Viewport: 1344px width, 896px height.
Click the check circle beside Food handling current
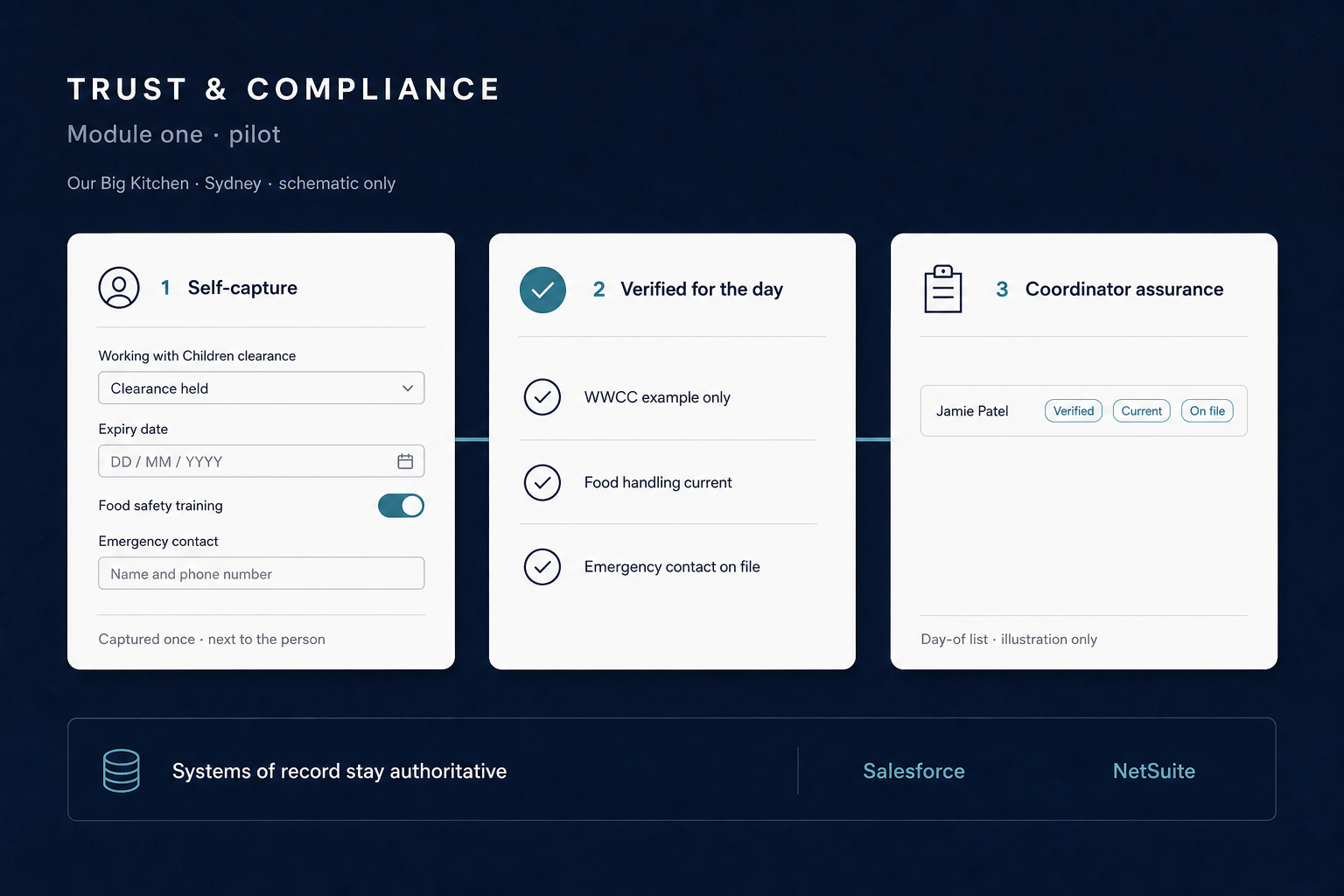(x=542, y=482)
